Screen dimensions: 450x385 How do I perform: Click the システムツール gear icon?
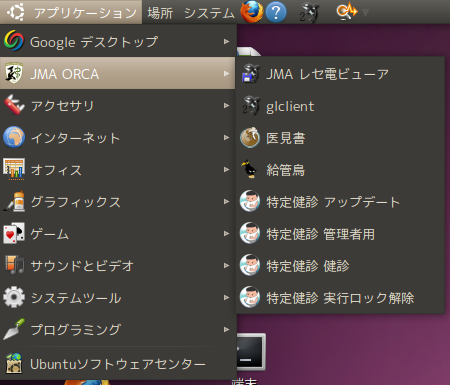pyautogui.click(x=14, y=297)
